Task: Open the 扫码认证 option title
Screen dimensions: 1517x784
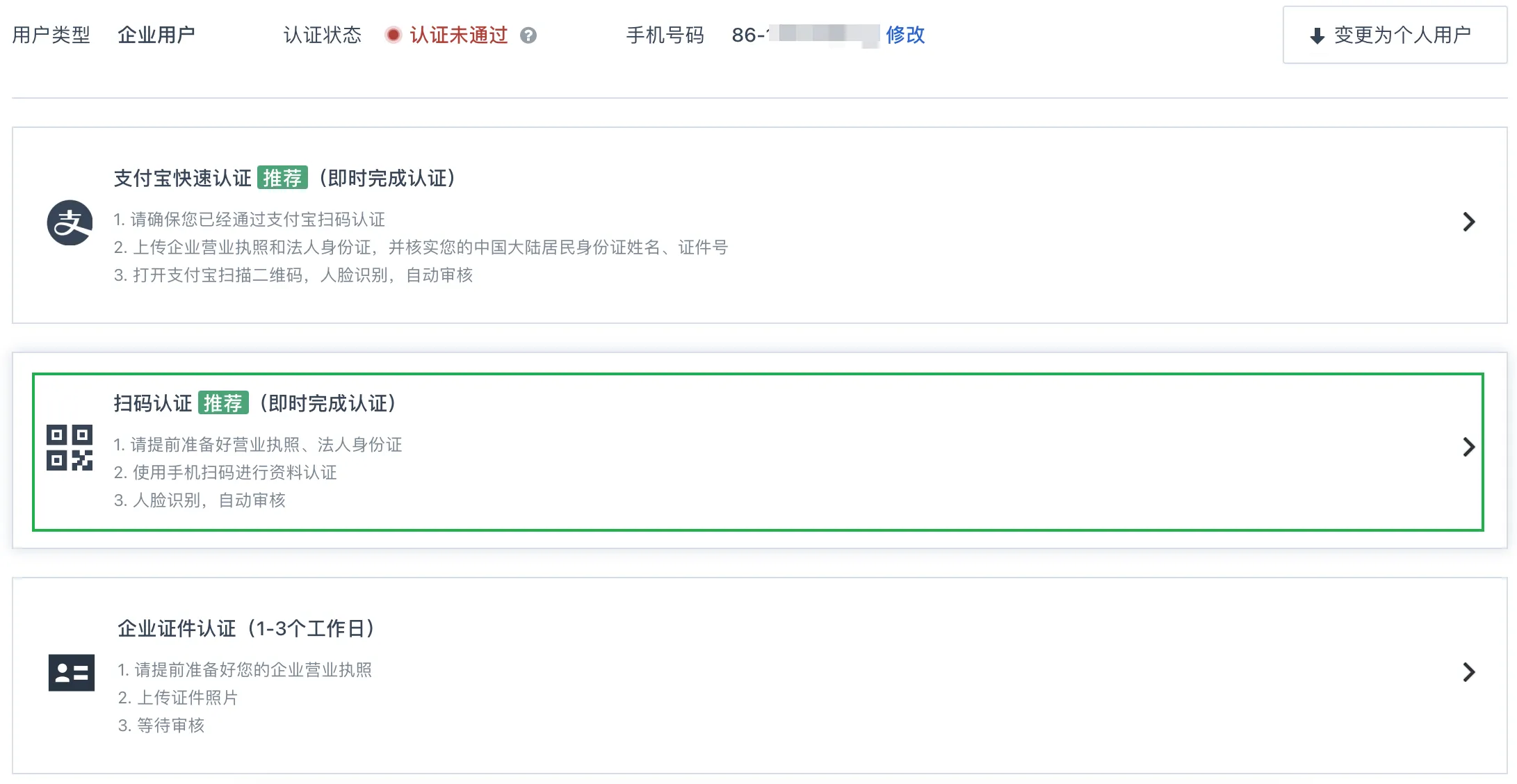Action: 153,403
